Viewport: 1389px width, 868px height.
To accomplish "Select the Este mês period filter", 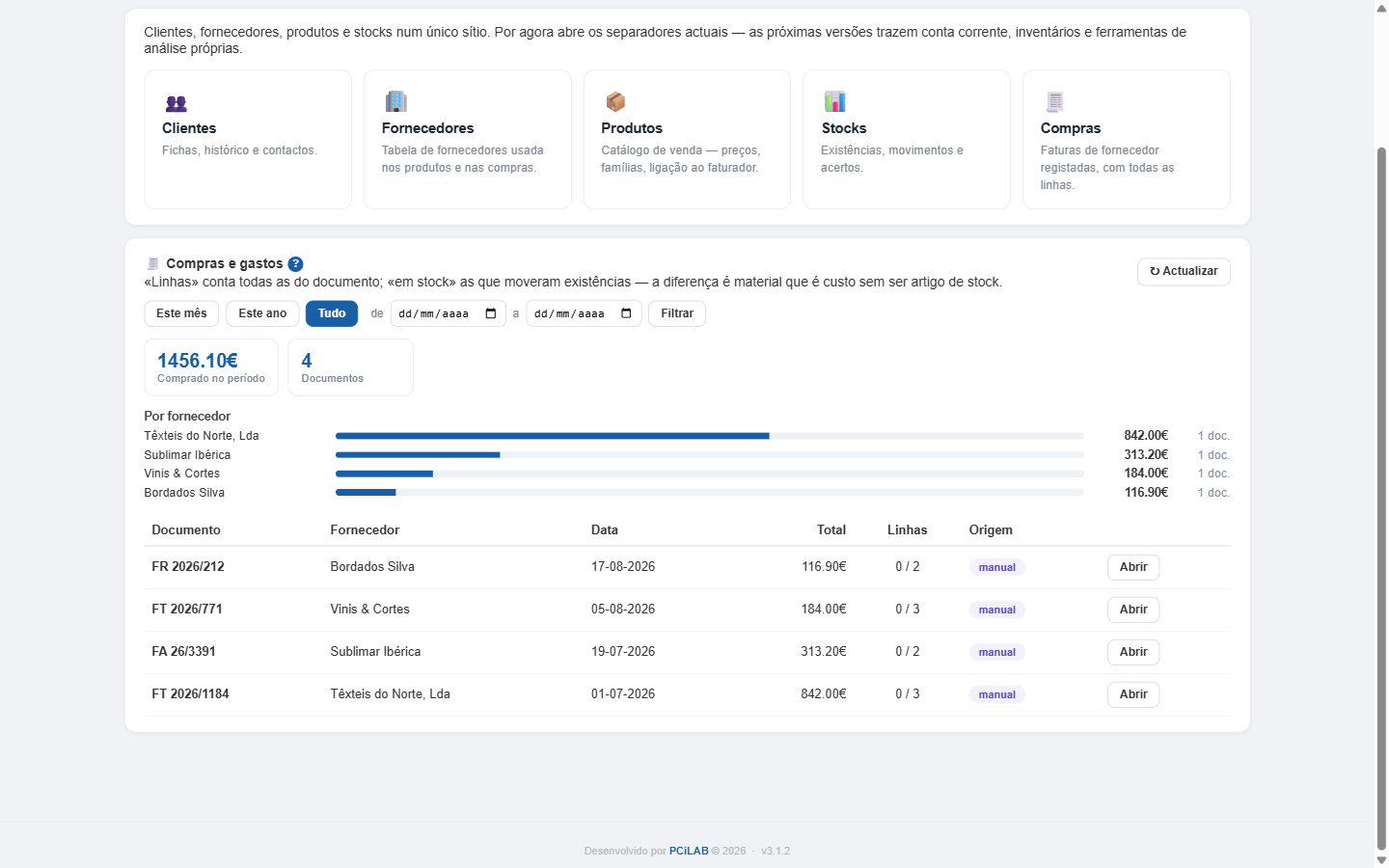I will tap(181, 313).
